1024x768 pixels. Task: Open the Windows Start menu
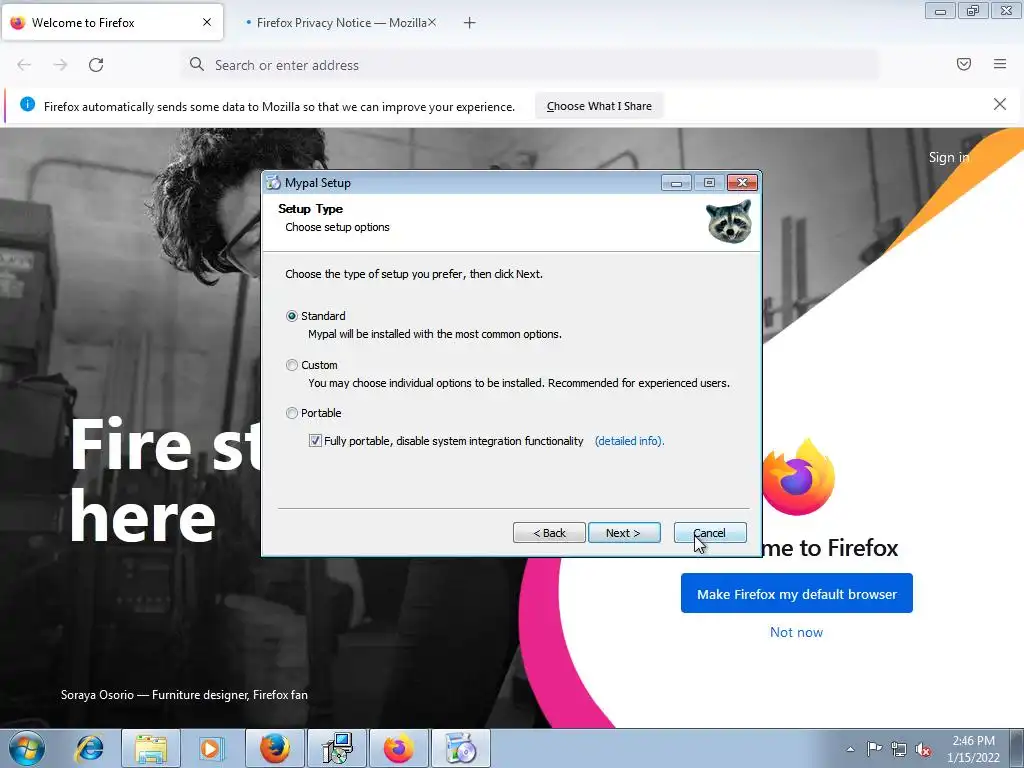27,749
